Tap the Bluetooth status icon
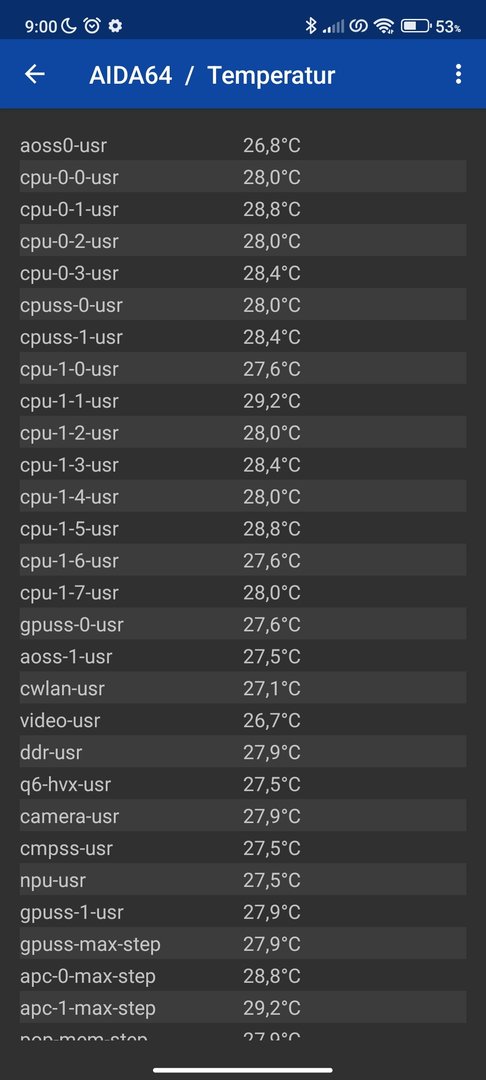This screenshot has width=486, height=1080. pyautogui.click(x=310, y=26)
